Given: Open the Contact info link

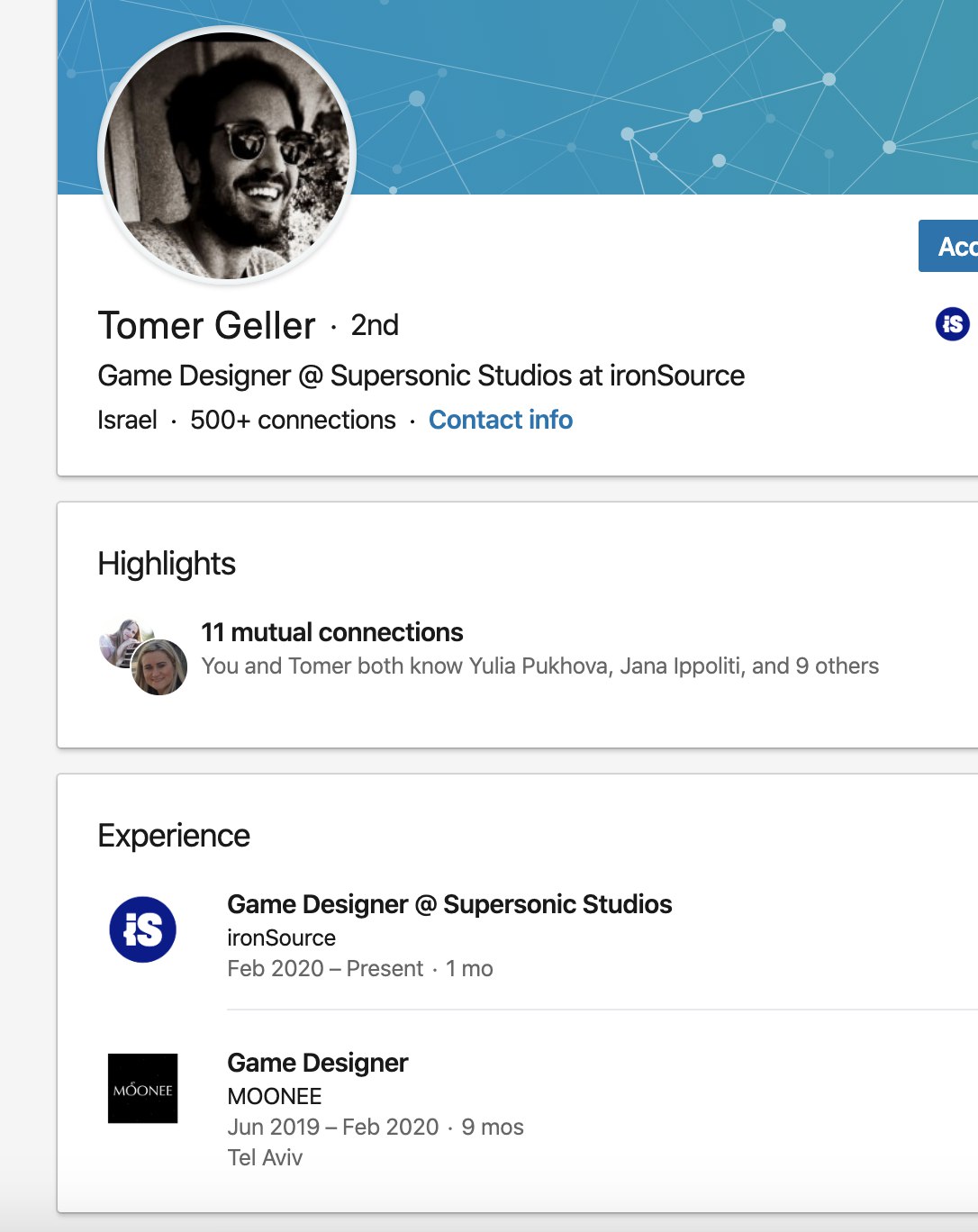Looking at the screenshot, I should click(501, 420).
